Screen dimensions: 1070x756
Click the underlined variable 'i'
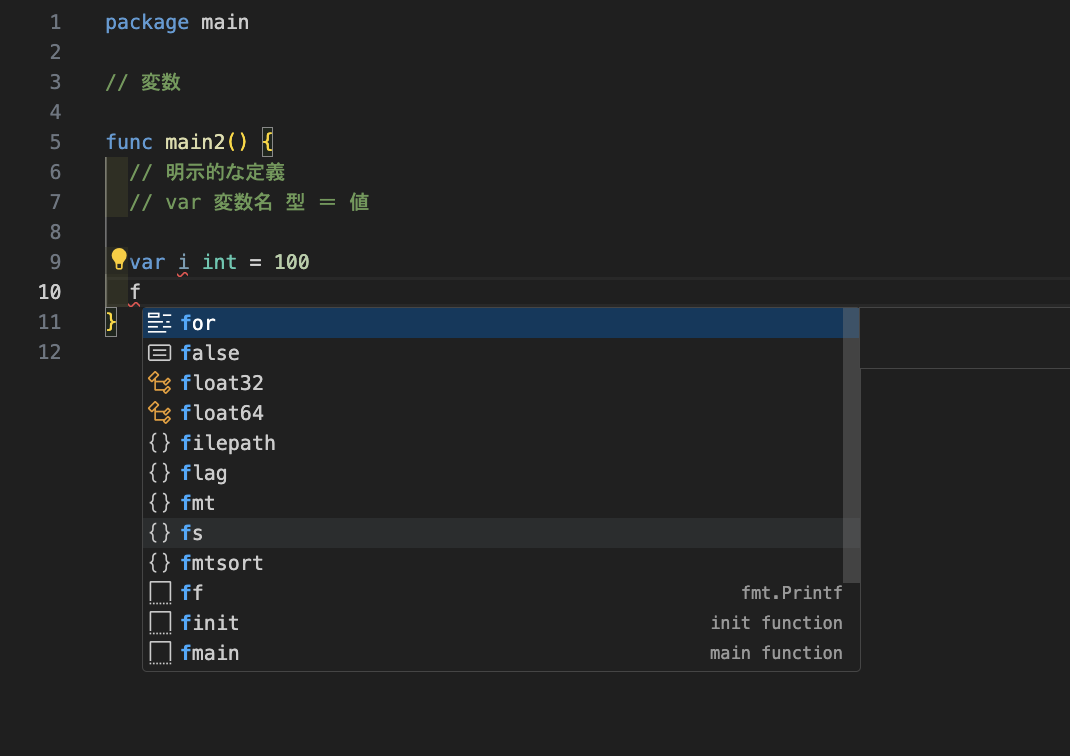point(183,262)
